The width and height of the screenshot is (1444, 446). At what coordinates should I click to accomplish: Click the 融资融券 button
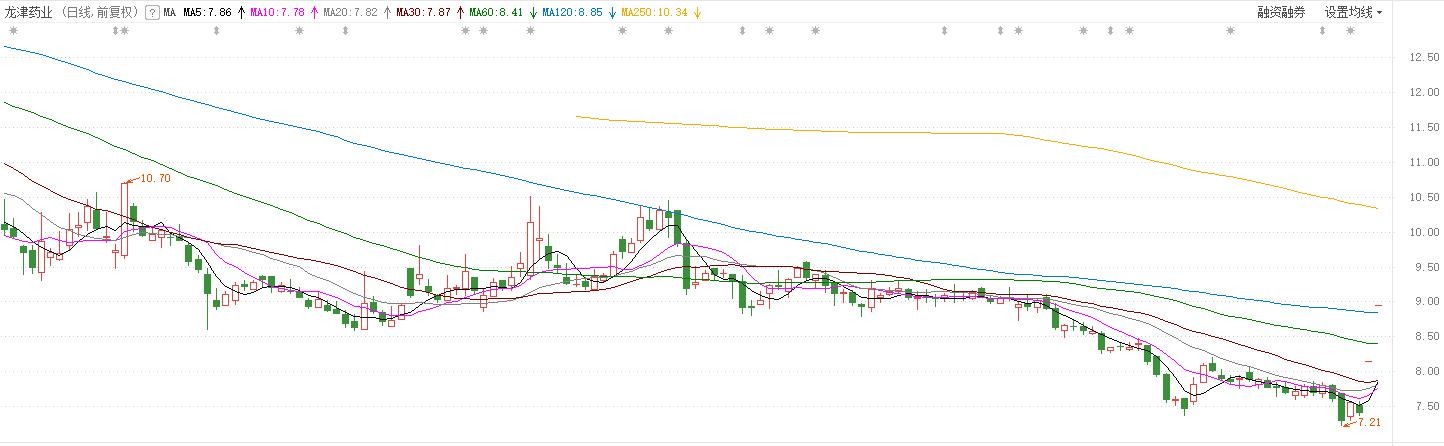pyautogui.click(x=1281, y=13)
